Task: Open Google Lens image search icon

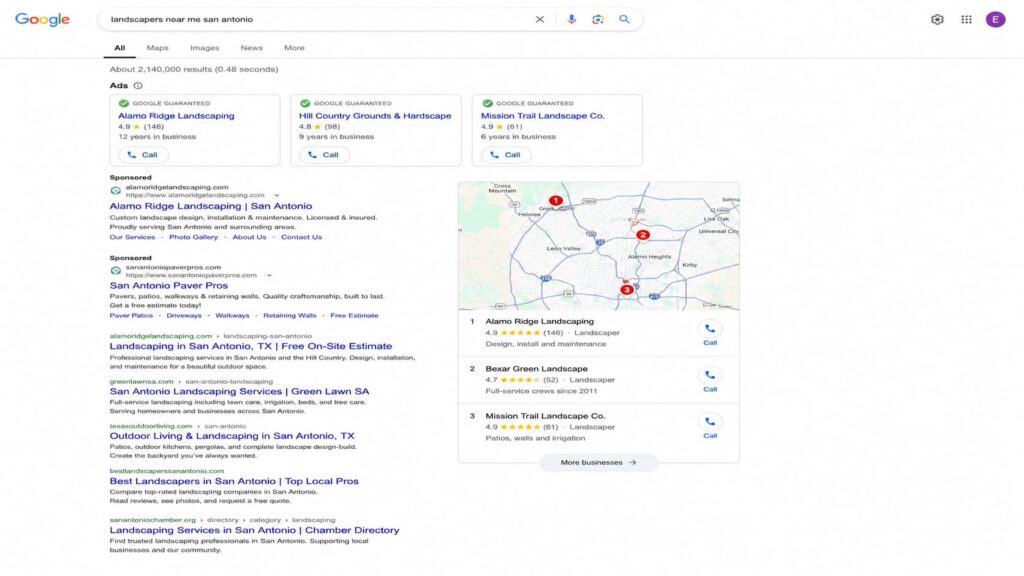Action: 598,20
